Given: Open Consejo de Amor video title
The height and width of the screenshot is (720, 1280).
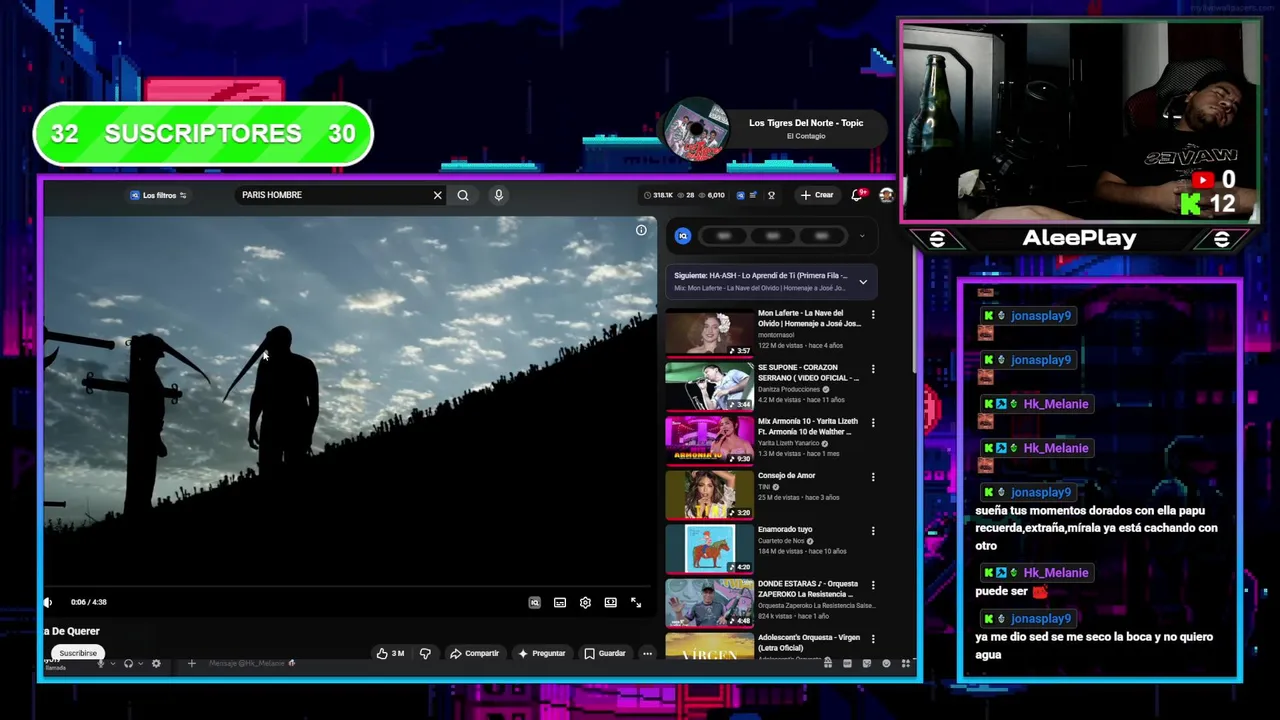Looking at the screenshot, I should click(x=786, y=476).
